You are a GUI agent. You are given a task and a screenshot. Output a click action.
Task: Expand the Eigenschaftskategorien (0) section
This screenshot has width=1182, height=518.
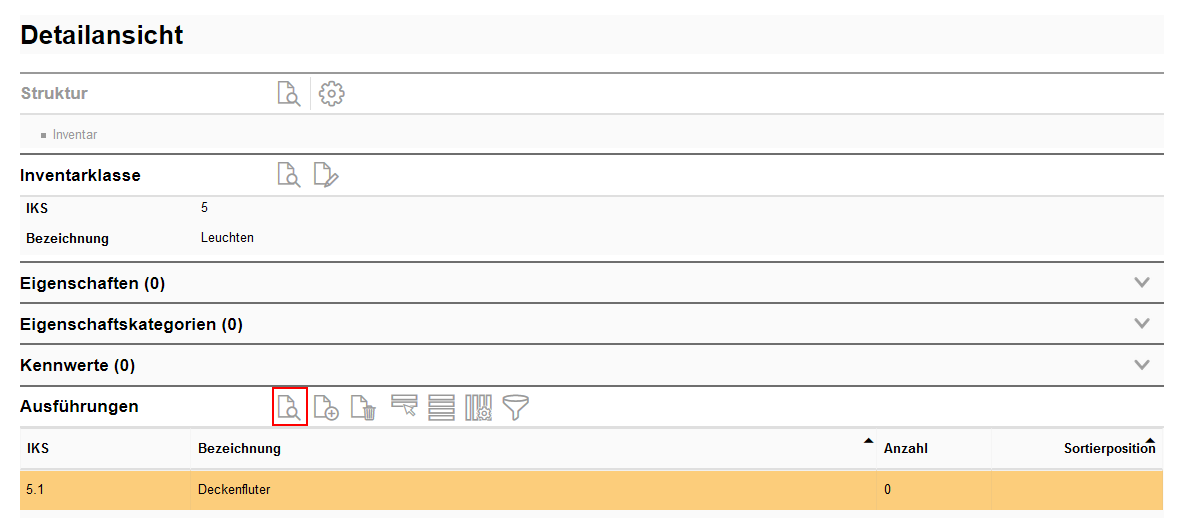click(x=1143, y=324)
